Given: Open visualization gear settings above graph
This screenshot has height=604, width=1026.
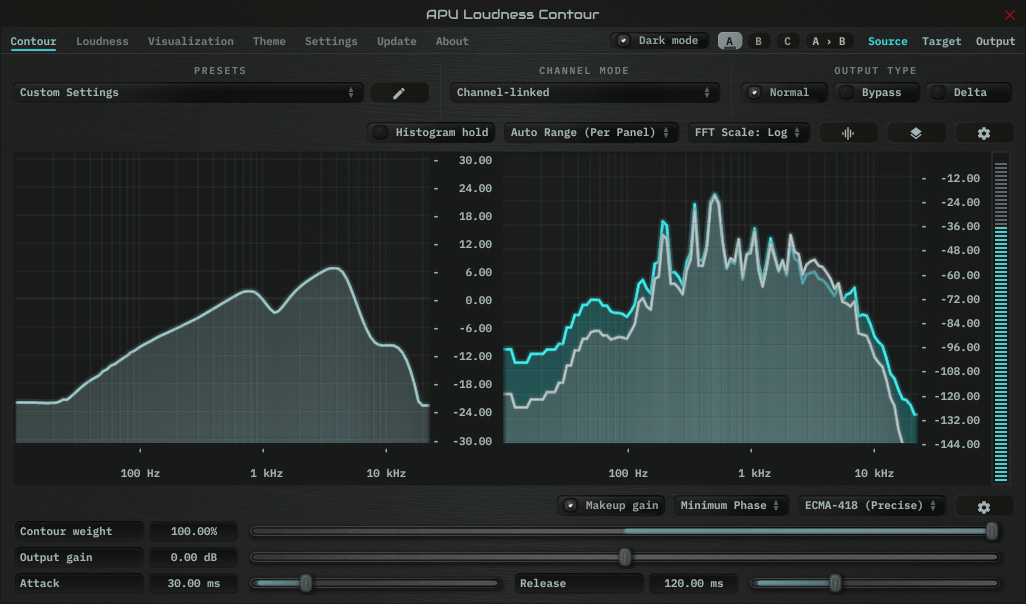Looking at the screenshot, I should [x=983, y=133].
